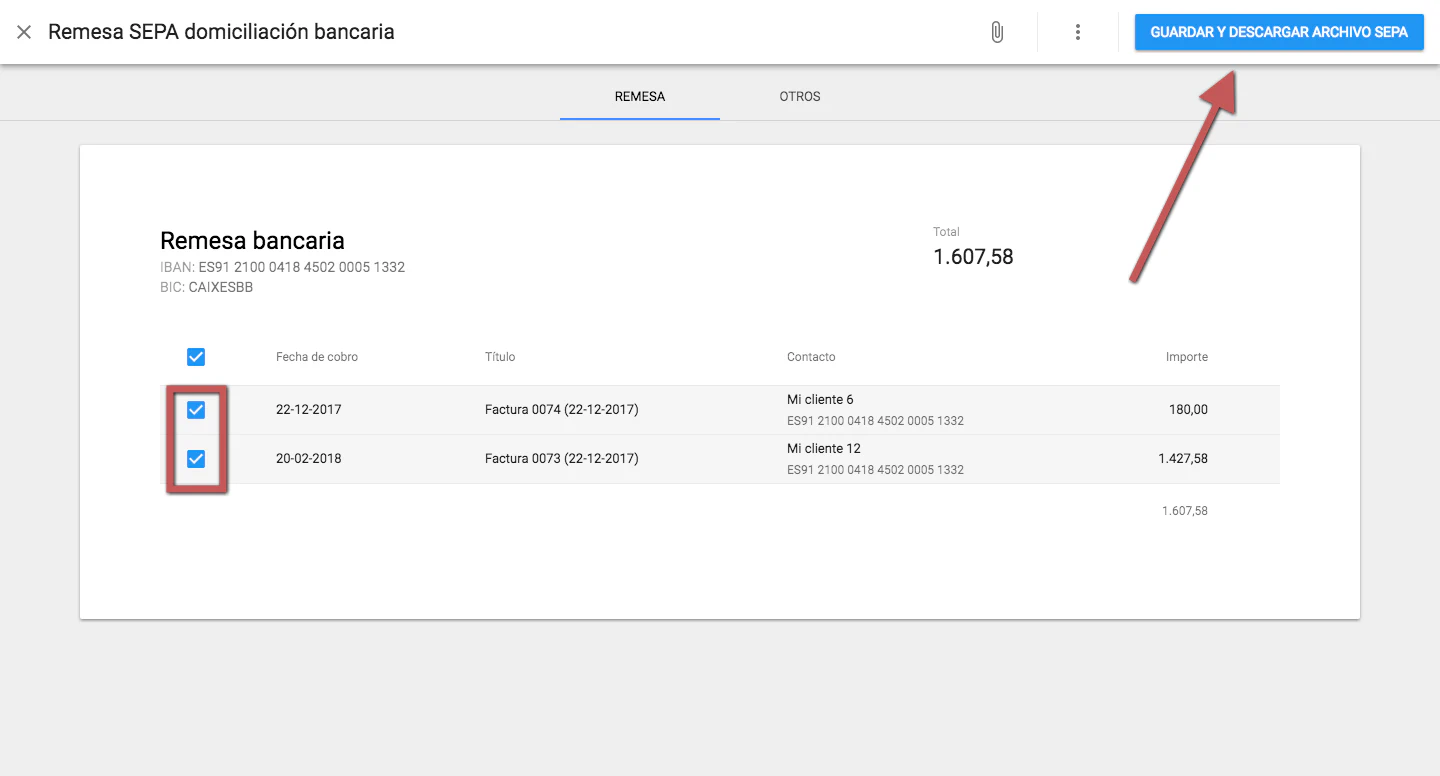
Task: Click the Importe column header
Action: pos(1187,356)
